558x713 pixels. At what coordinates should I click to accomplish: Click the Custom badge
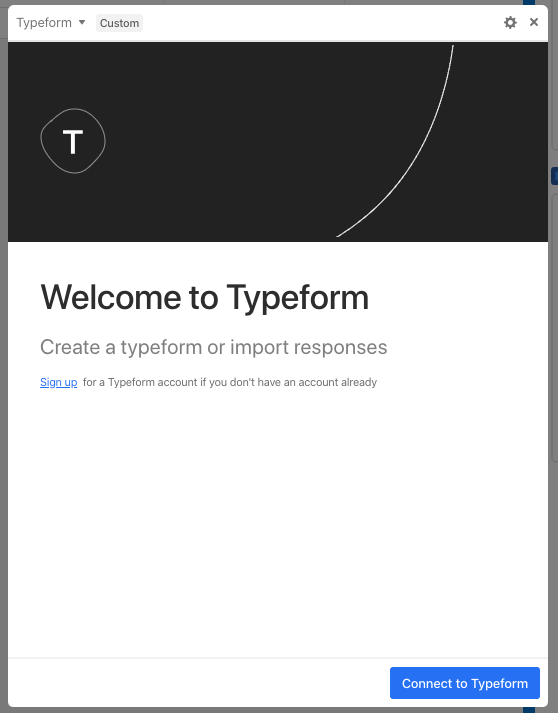tap(119, 23)
